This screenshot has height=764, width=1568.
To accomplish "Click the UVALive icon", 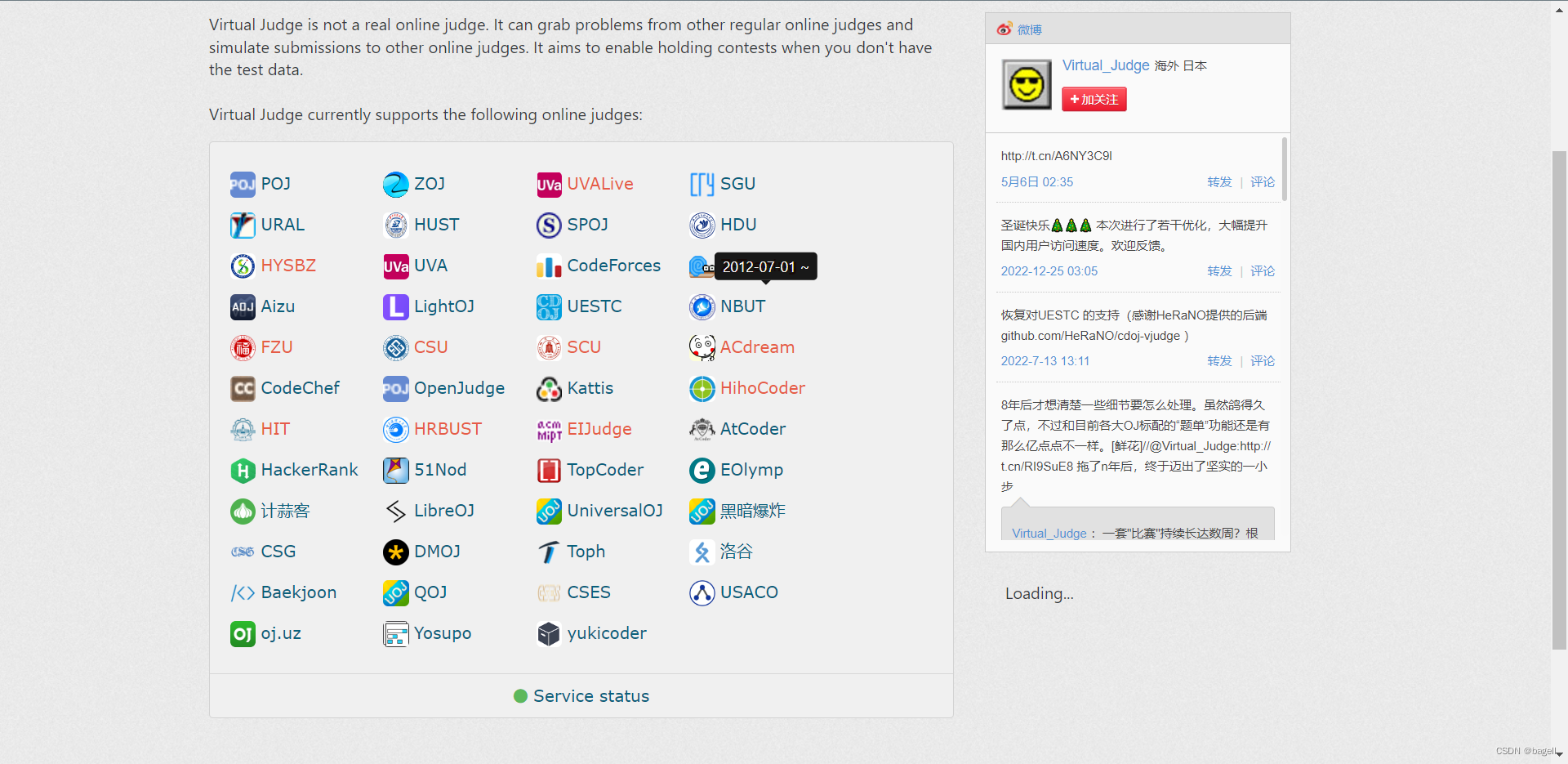I will [x=549, y=184].
